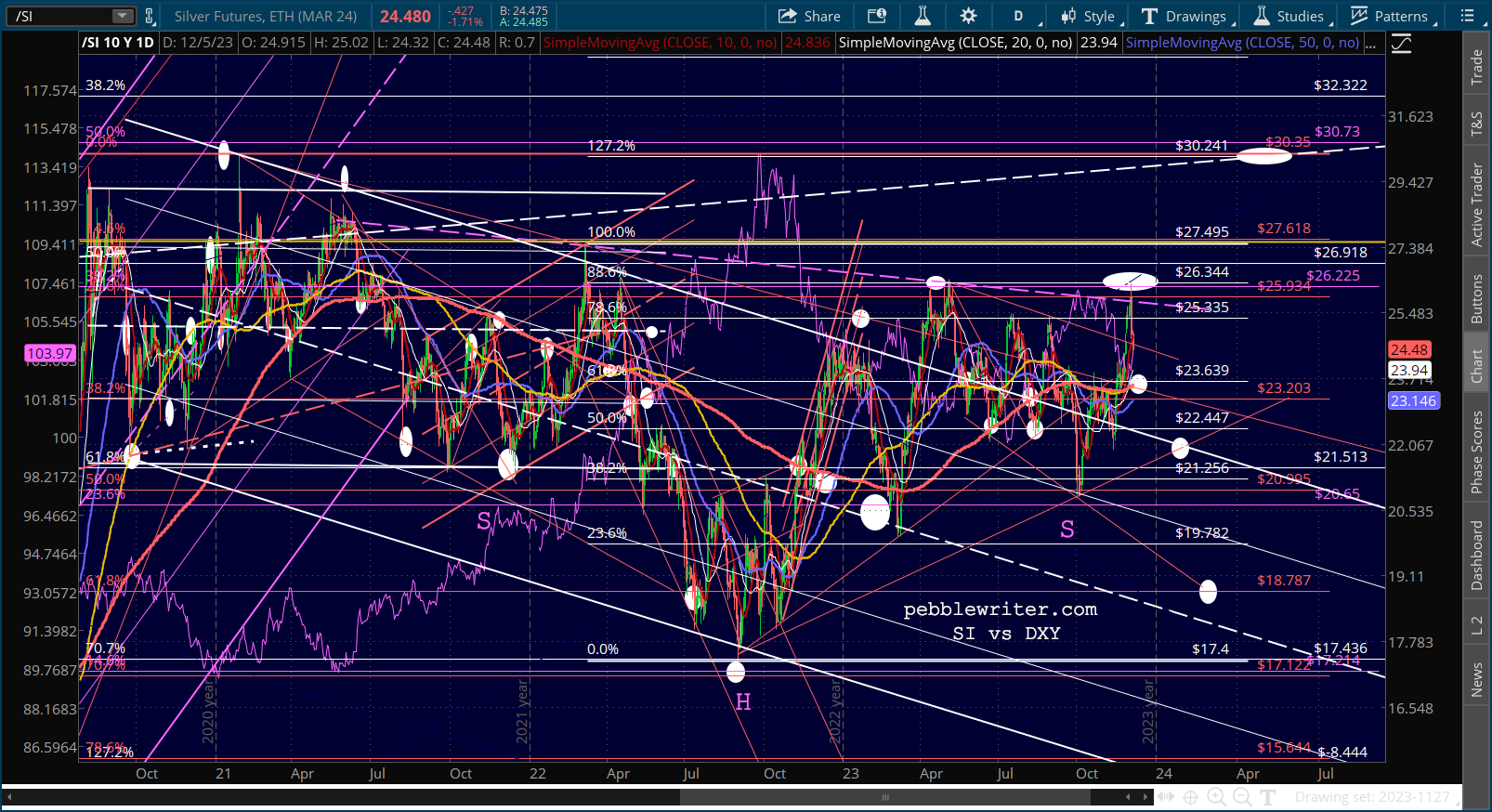Open chart settings gear icon
The image size is (1492, 812).
point(969,16)
